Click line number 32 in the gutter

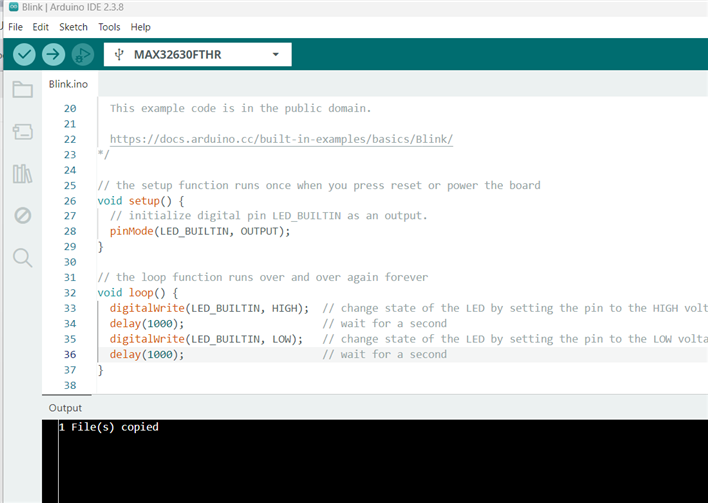click(70, 293)
